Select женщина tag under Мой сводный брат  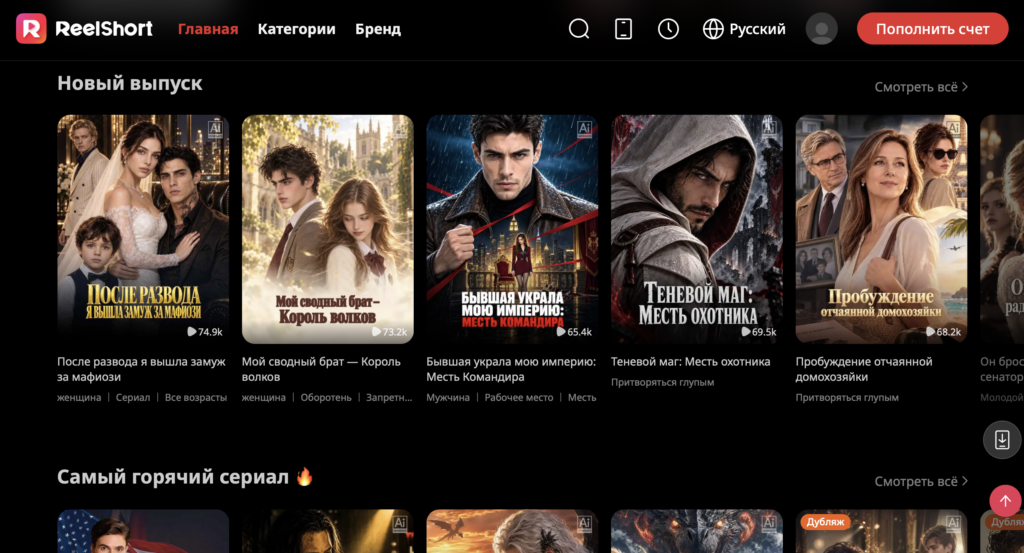tap(264, 398)
